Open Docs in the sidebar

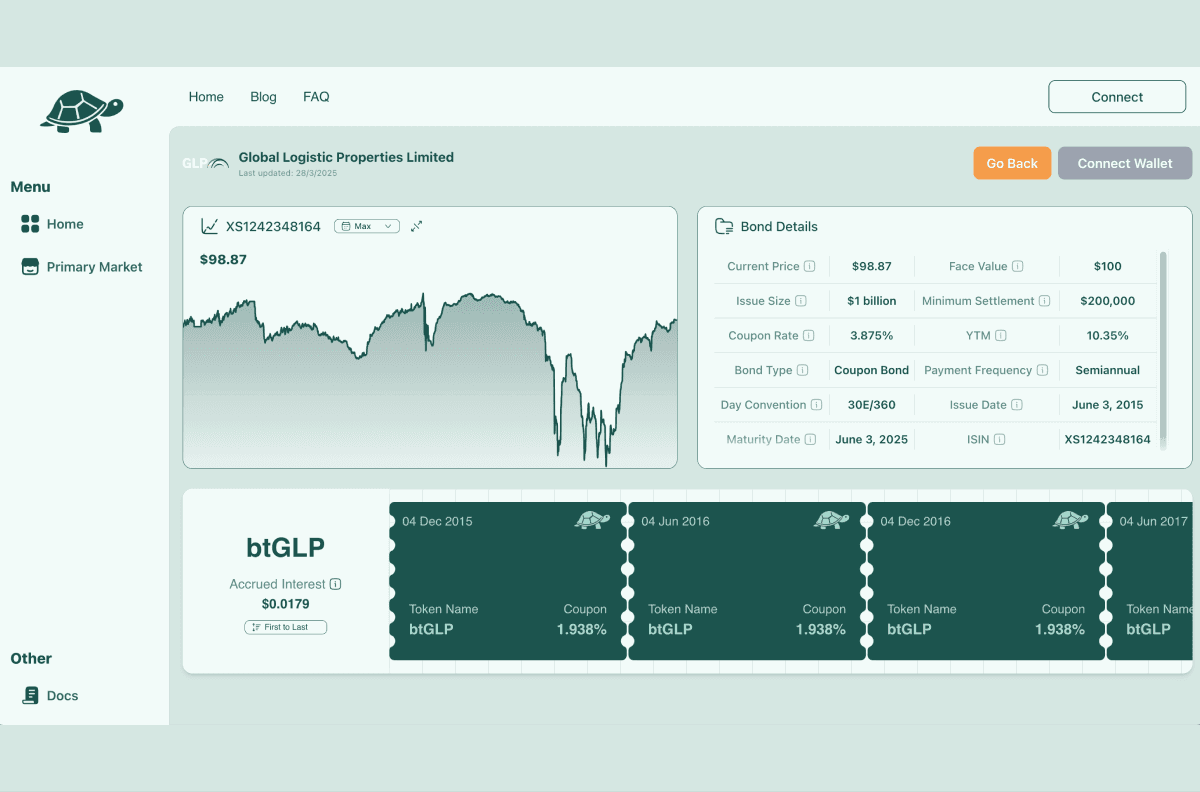coord(62,695)
